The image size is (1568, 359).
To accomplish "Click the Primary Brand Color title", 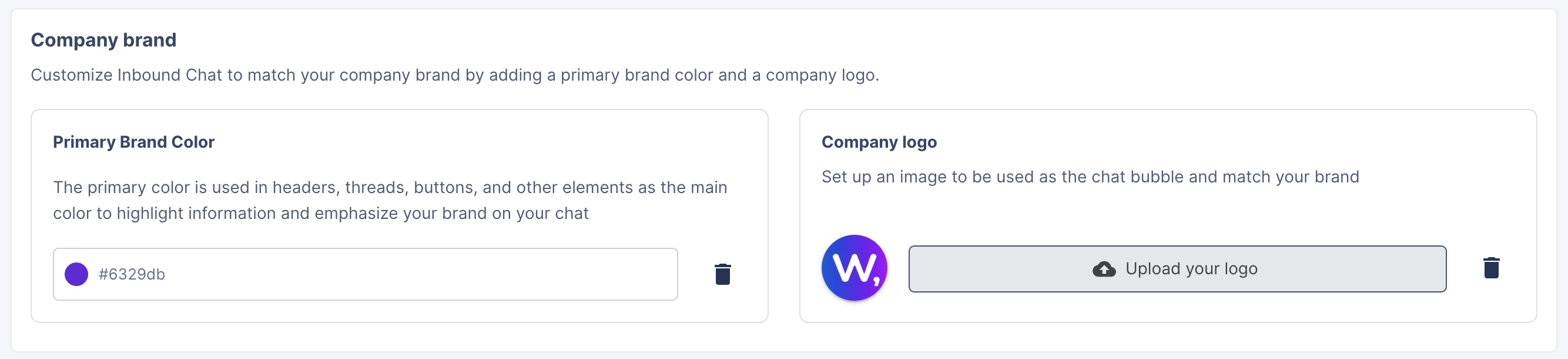I will (134, 141).
